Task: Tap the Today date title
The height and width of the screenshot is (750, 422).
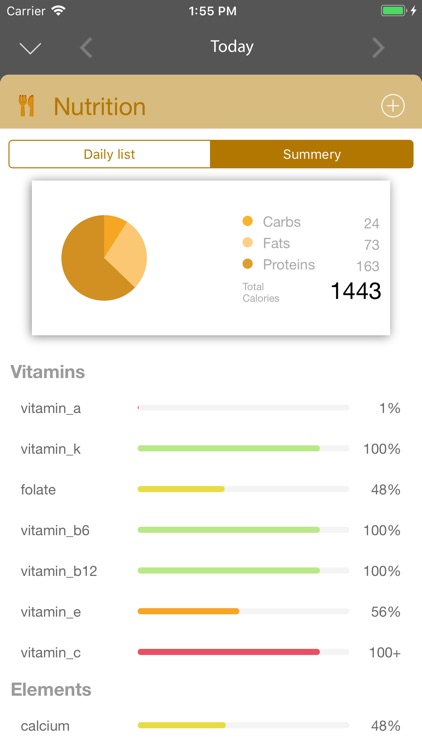Action: [232, 46]
